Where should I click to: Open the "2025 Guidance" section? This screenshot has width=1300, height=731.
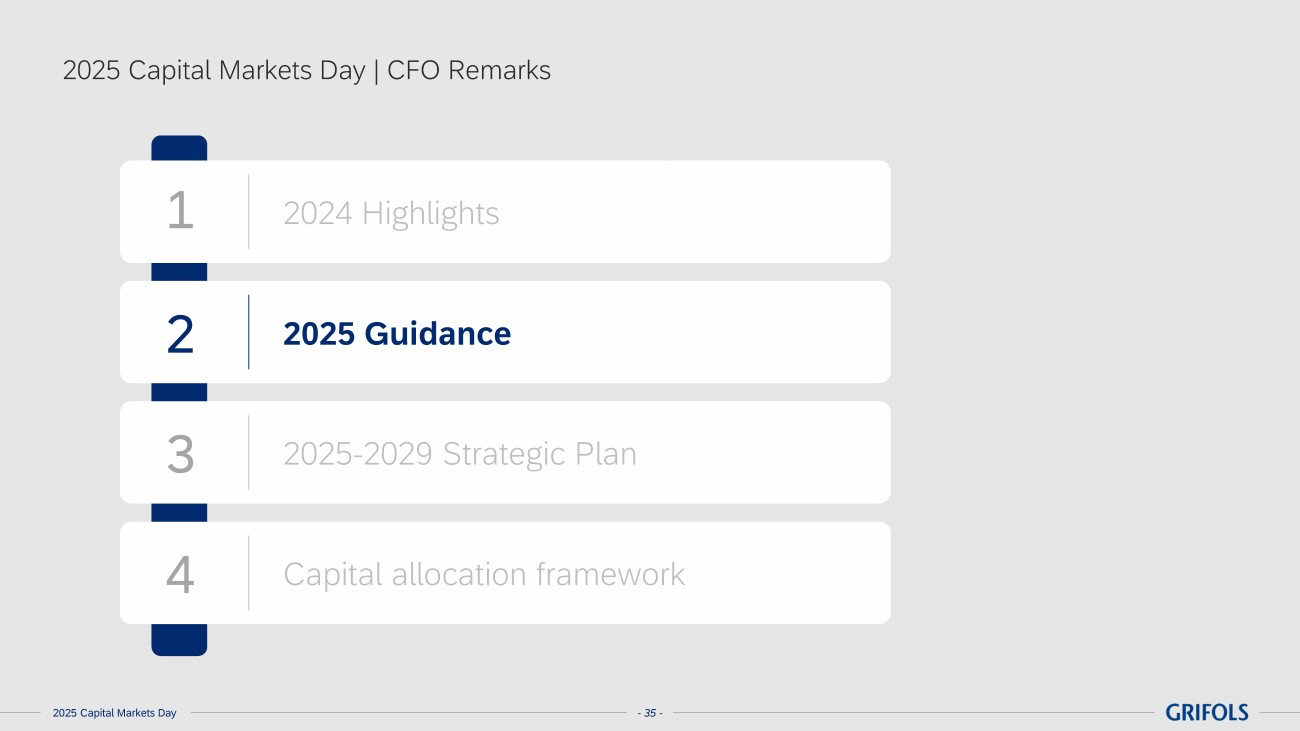pyautogui.click(x=397, y=333)
